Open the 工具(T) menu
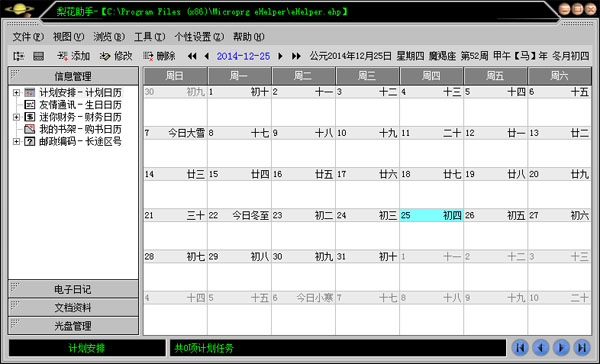Screen dimensions: 600x364 [149, 37]
